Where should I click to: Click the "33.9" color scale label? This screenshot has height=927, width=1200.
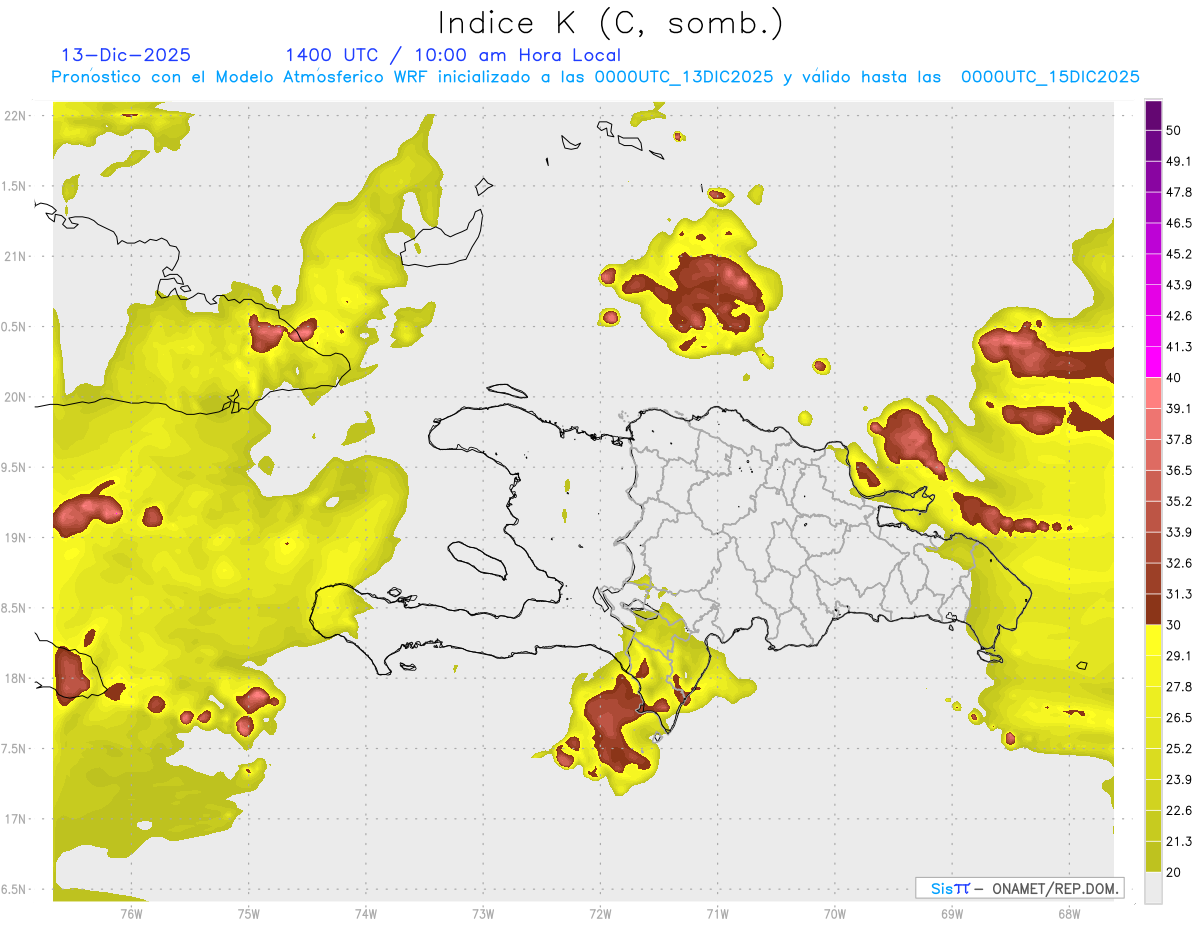pyautogui.click(x=1179, y=532)
